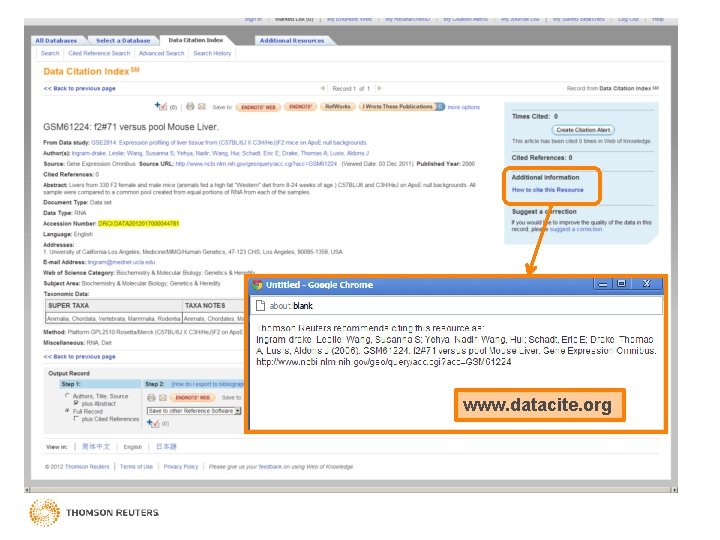Open Cited Reference Search sub-tab

point(99,53)
